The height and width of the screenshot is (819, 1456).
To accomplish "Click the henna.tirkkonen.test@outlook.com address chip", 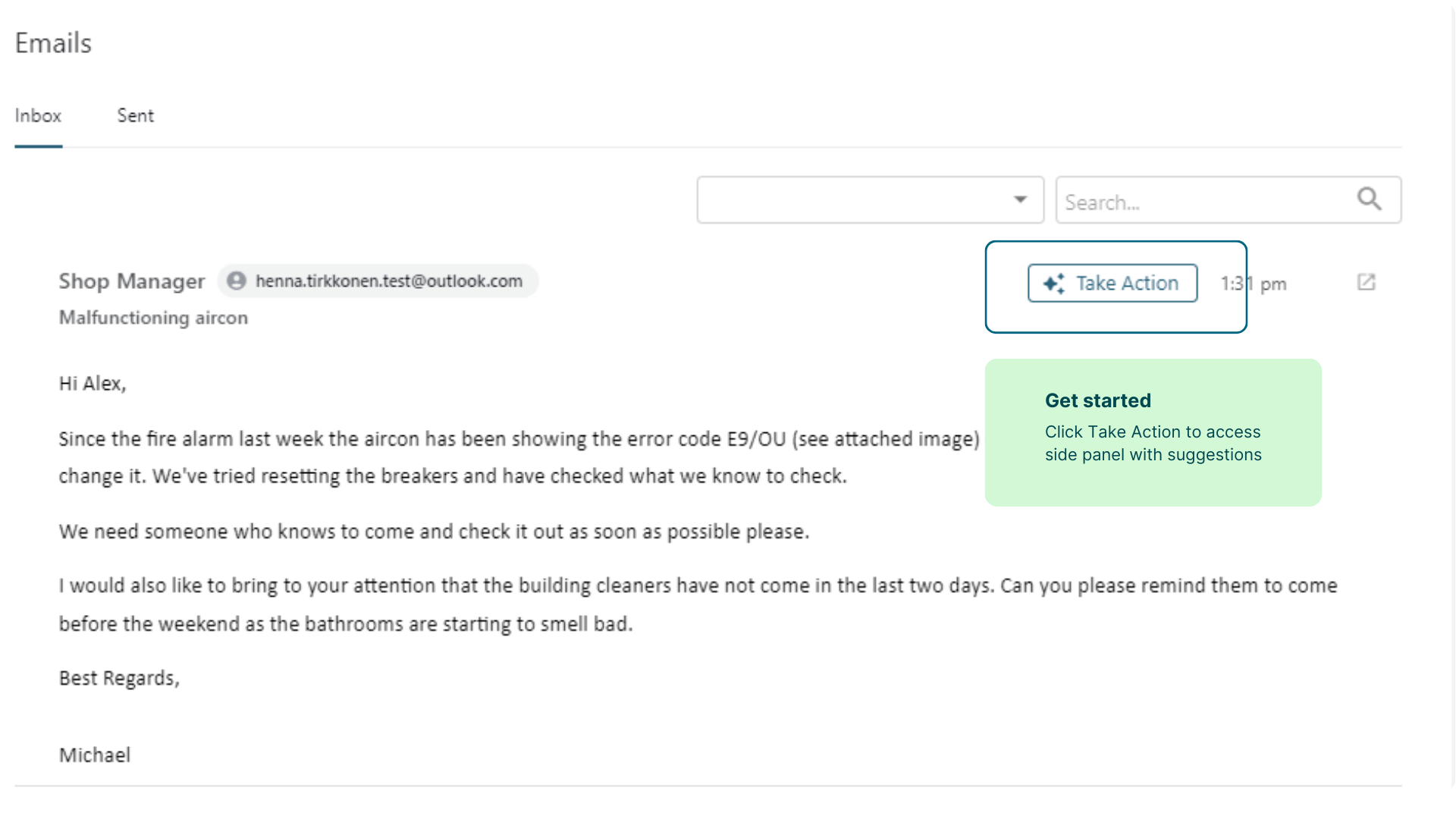I will 388,281.
